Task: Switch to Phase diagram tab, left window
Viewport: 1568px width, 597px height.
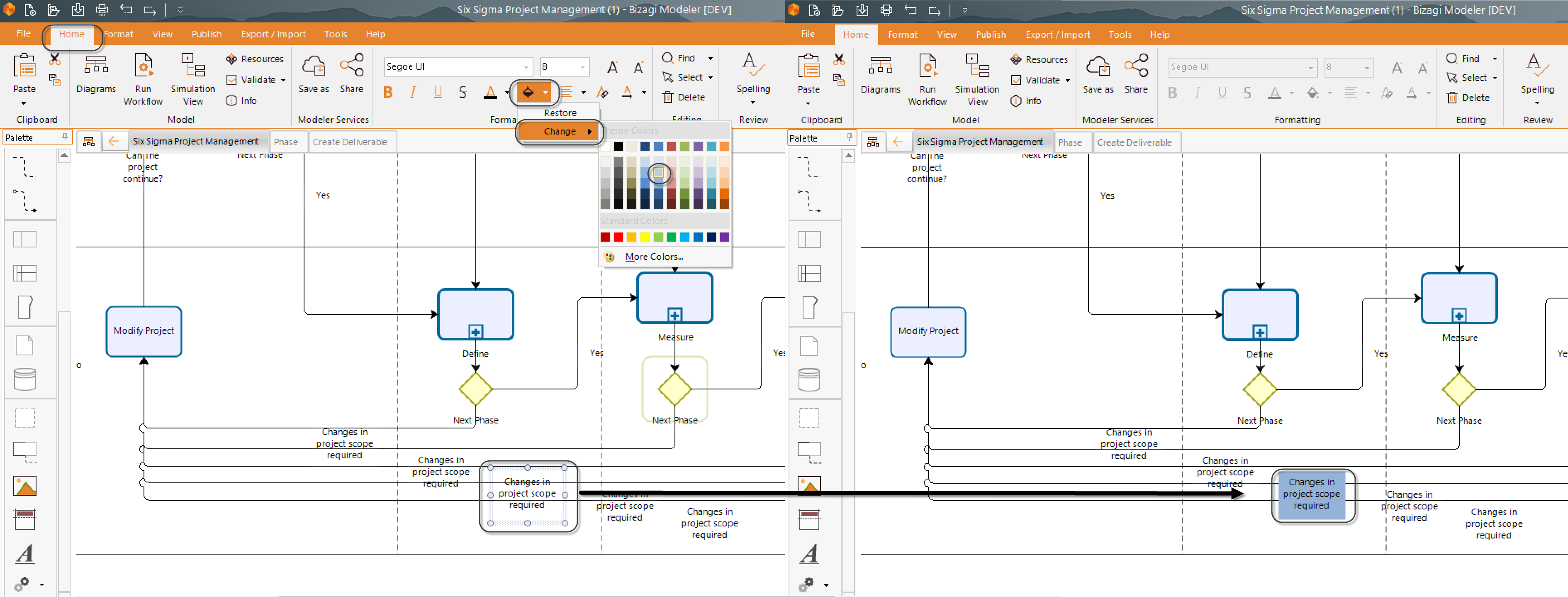Action: click(x=286, y=142)
